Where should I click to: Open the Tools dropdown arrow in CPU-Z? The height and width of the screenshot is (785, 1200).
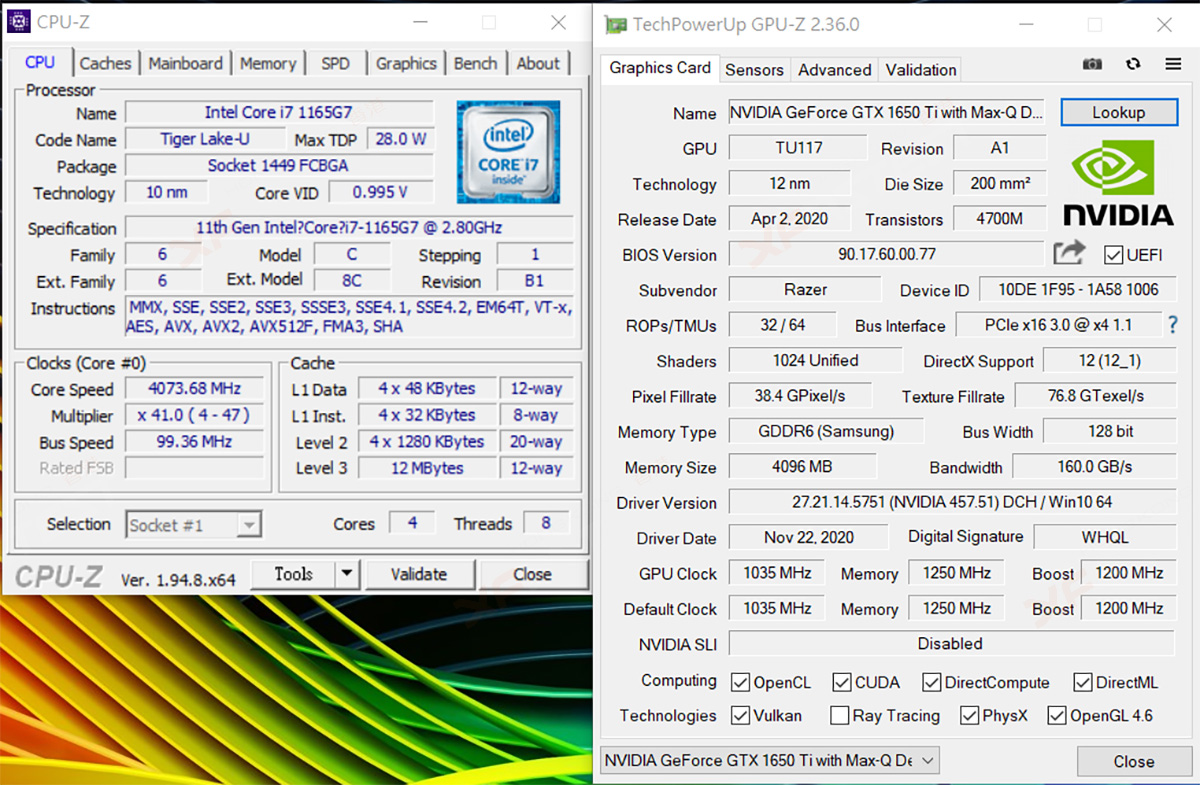pyautogui.click(x=347, y=574)
